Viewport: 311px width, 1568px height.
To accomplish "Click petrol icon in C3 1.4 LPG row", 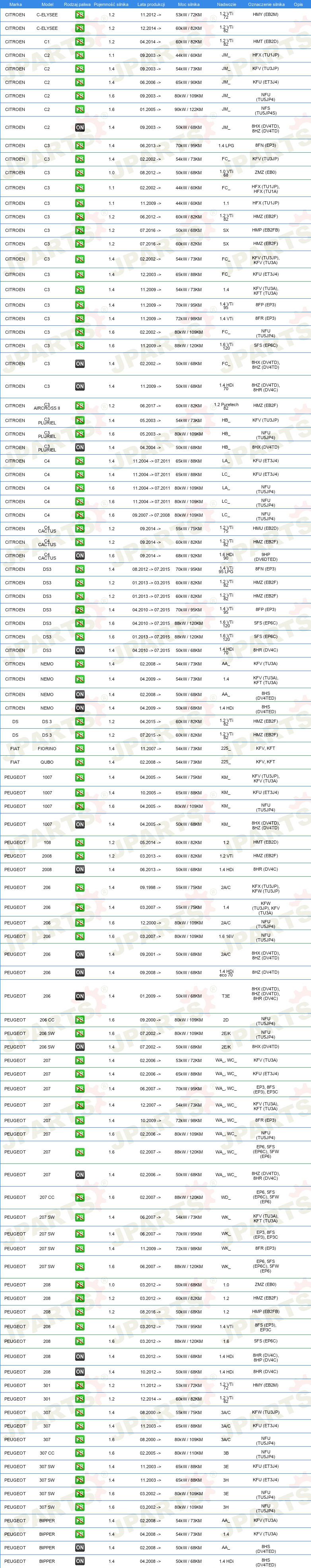I will pos(80,146).
